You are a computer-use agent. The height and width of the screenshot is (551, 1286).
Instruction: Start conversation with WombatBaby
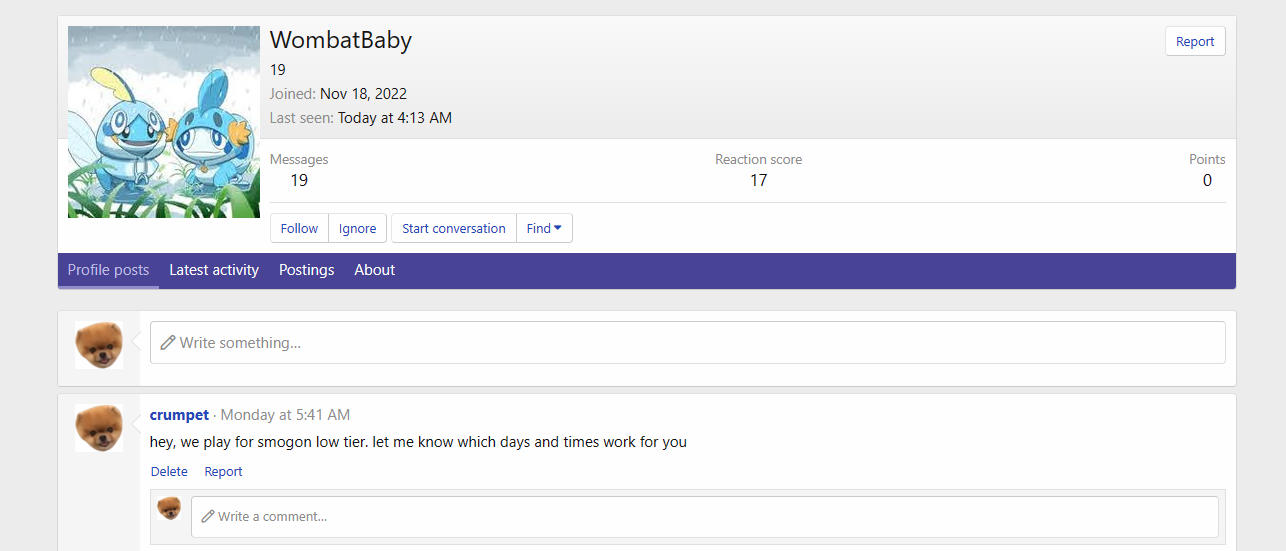[x=453, y=228]
